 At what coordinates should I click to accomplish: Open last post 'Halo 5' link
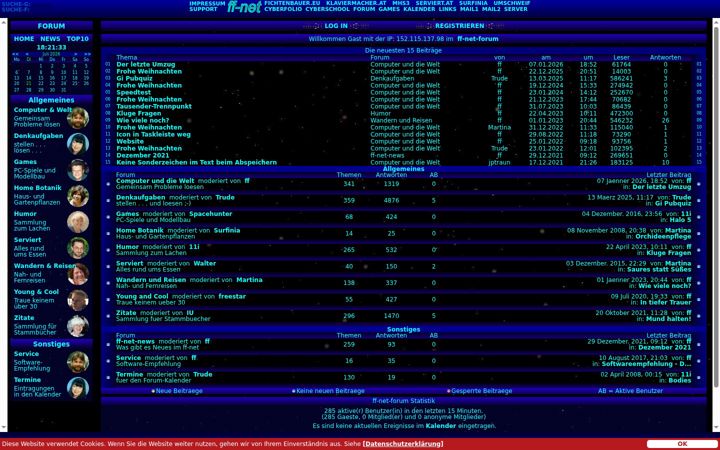(x=680, y=220)
